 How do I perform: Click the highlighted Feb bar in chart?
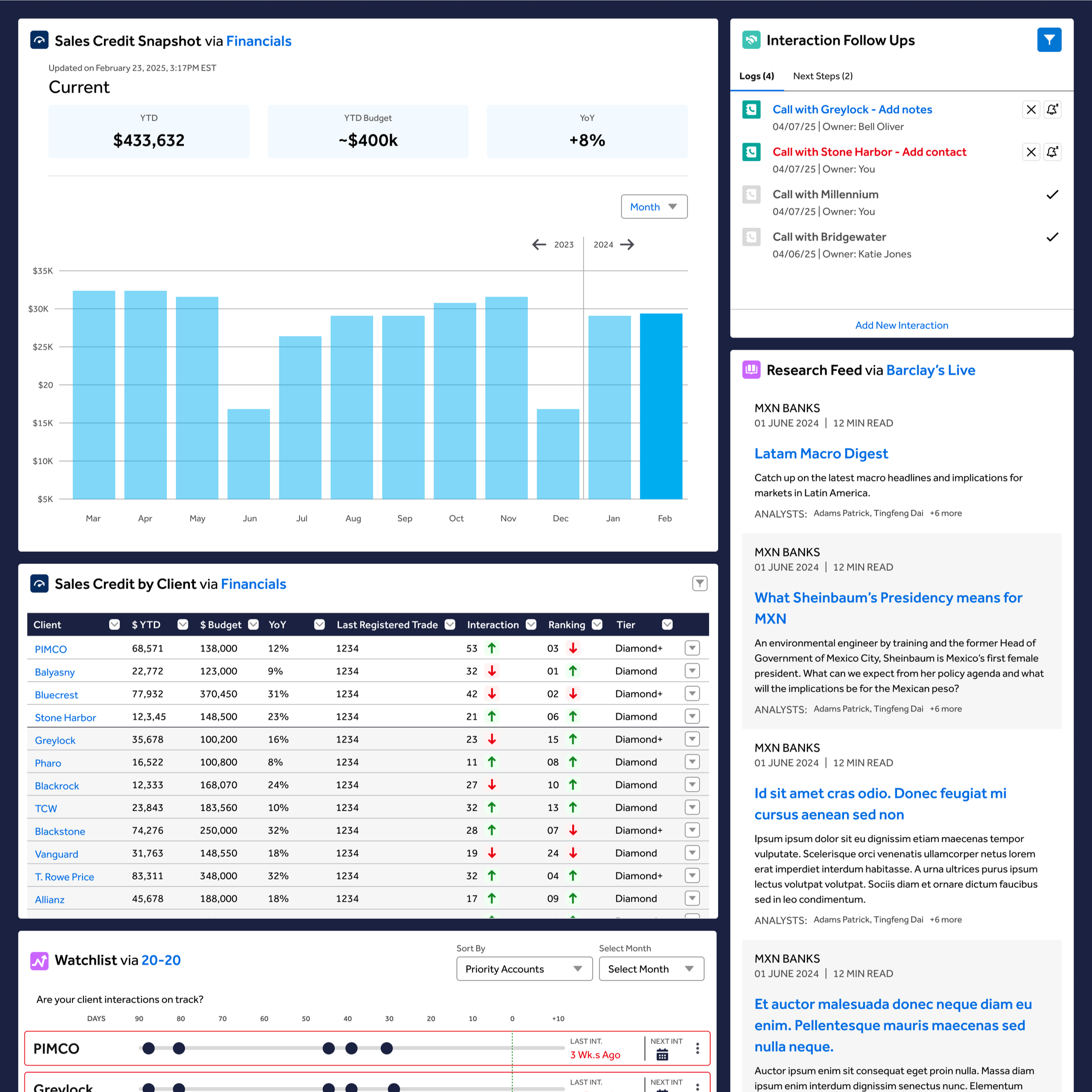[661, 406]
